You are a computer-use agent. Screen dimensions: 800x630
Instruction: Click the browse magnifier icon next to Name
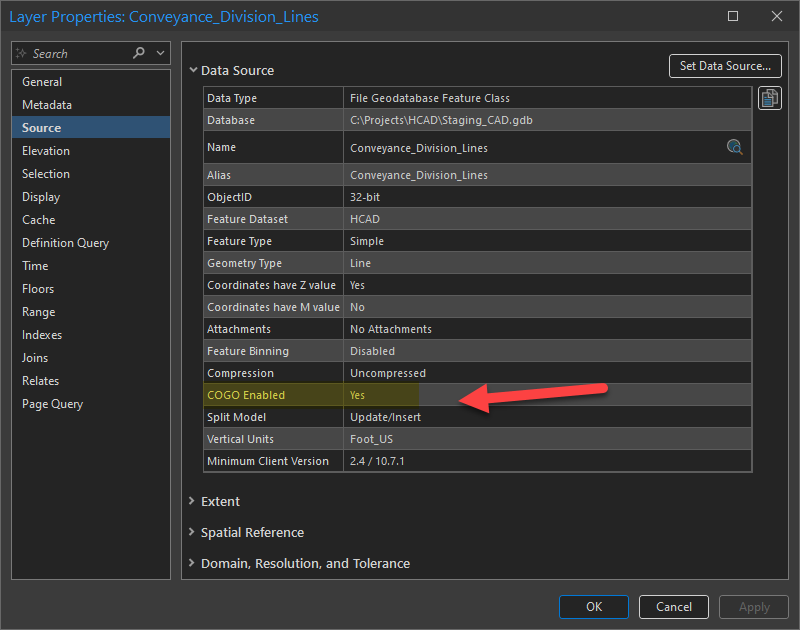[735, 146]
